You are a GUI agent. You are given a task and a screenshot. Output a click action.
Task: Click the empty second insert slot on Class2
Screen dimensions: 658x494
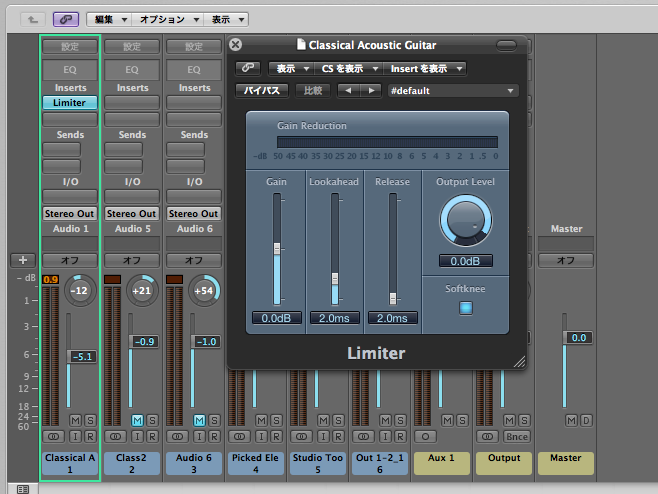tap(132, 120)
